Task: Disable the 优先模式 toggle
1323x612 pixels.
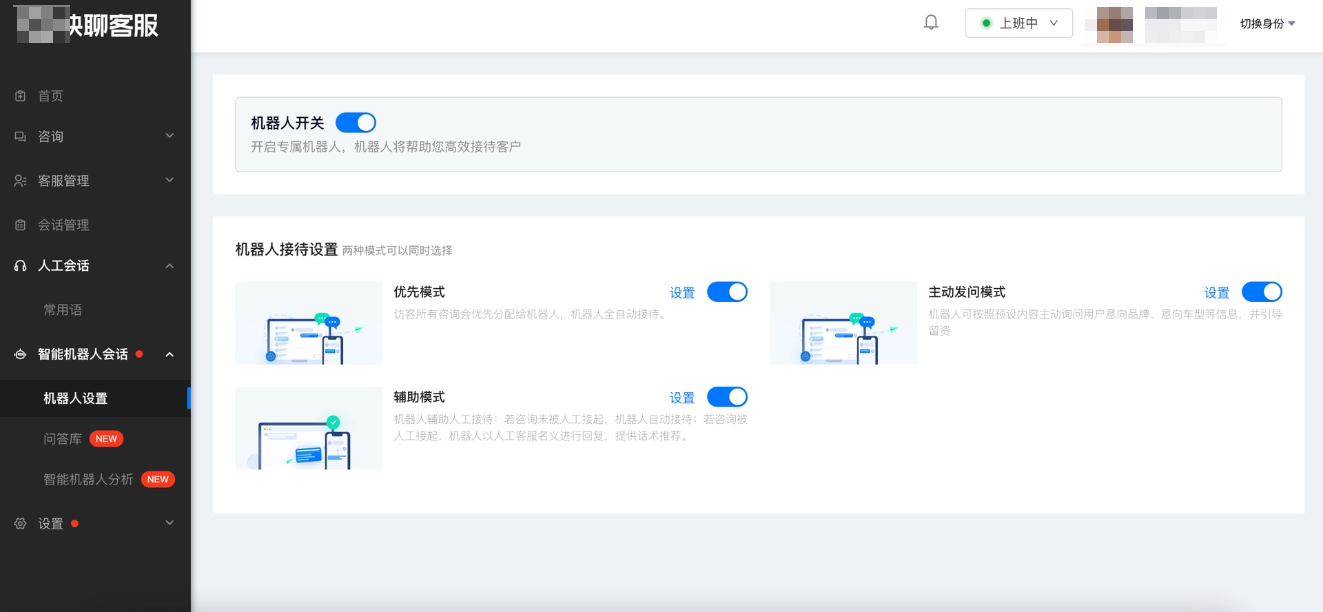Action: click(729, 291)
